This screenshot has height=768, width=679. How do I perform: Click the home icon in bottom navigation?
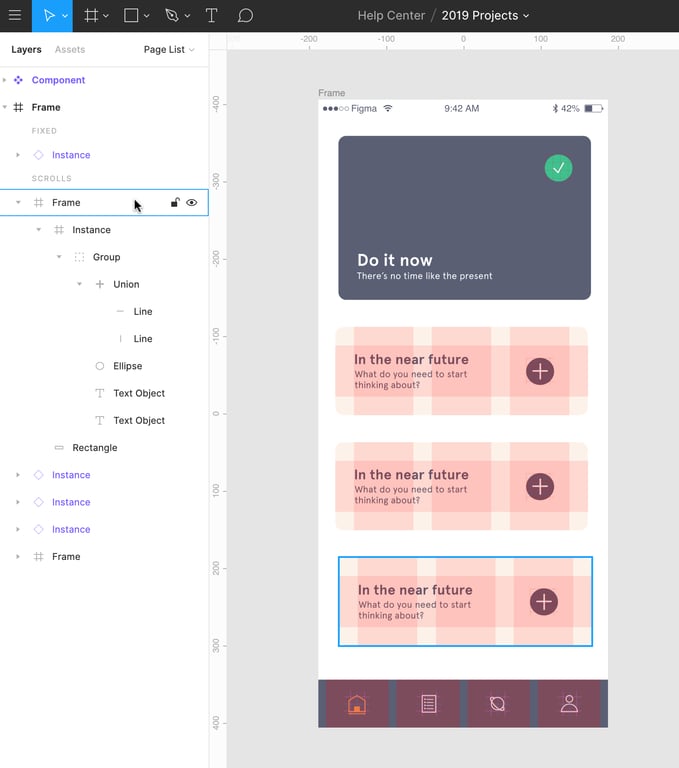click(x=356, y=704)
